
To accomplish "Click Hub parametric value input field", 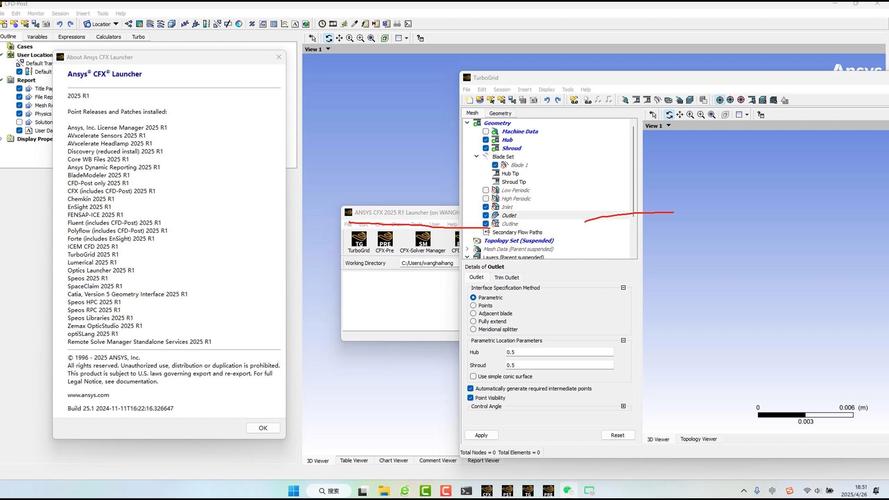I will coord(560,352).
